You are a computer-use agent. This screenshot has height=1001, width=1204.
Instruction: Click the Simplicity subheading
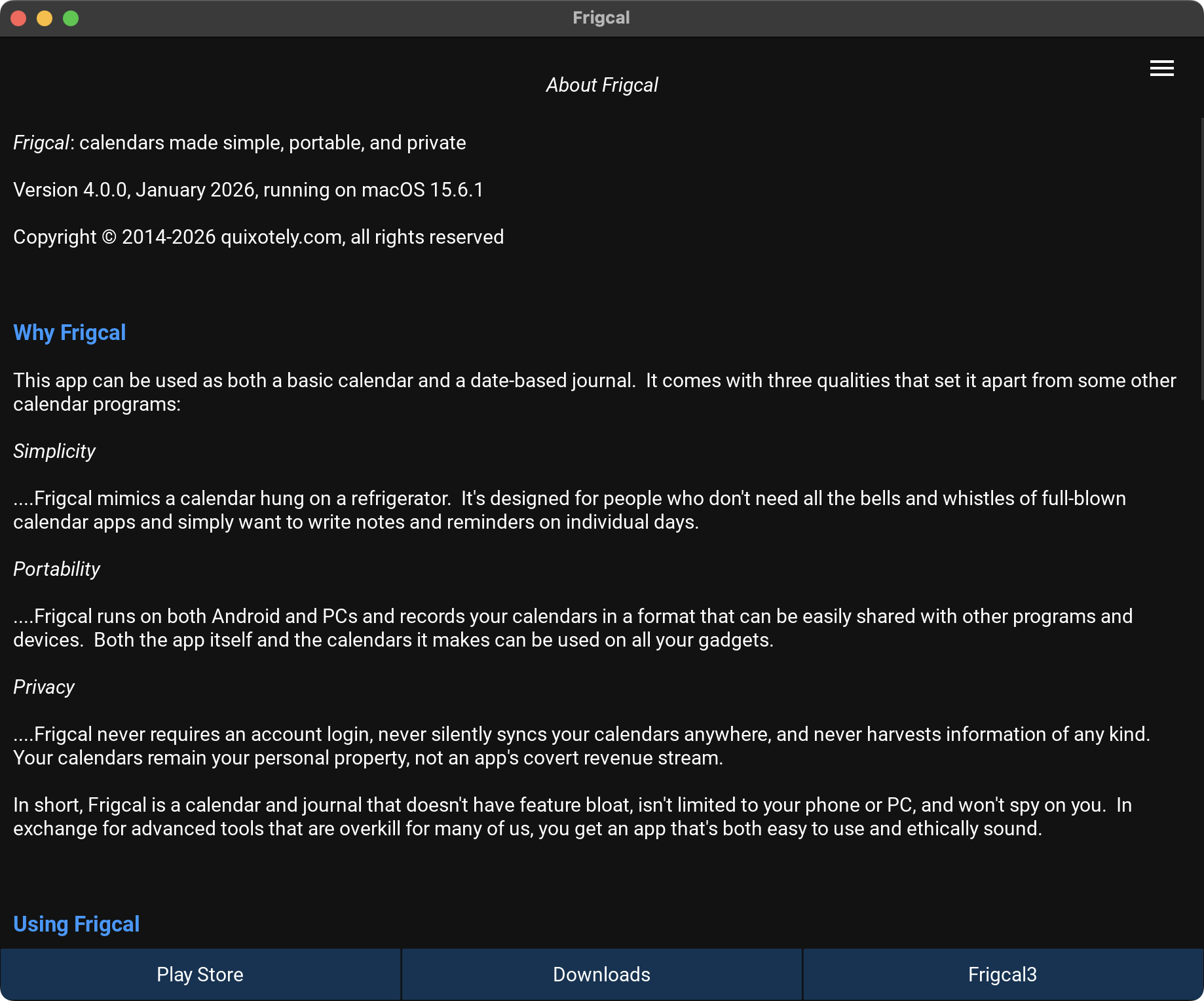tap(54, 451)
